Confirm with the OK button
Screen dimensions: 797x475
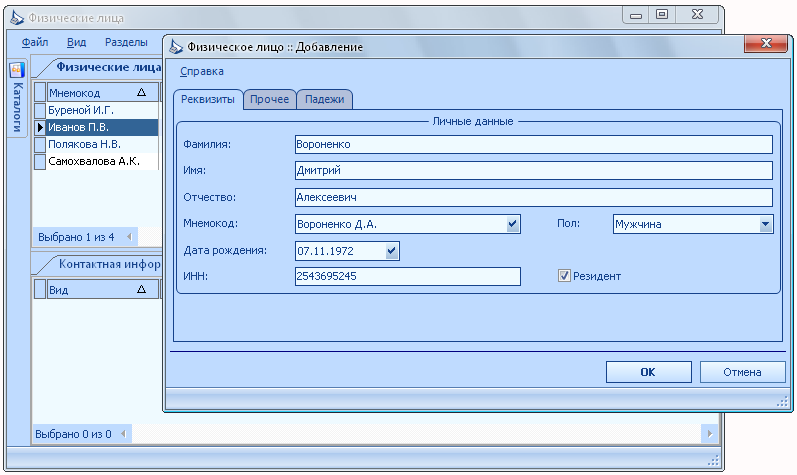pos(649,372)
